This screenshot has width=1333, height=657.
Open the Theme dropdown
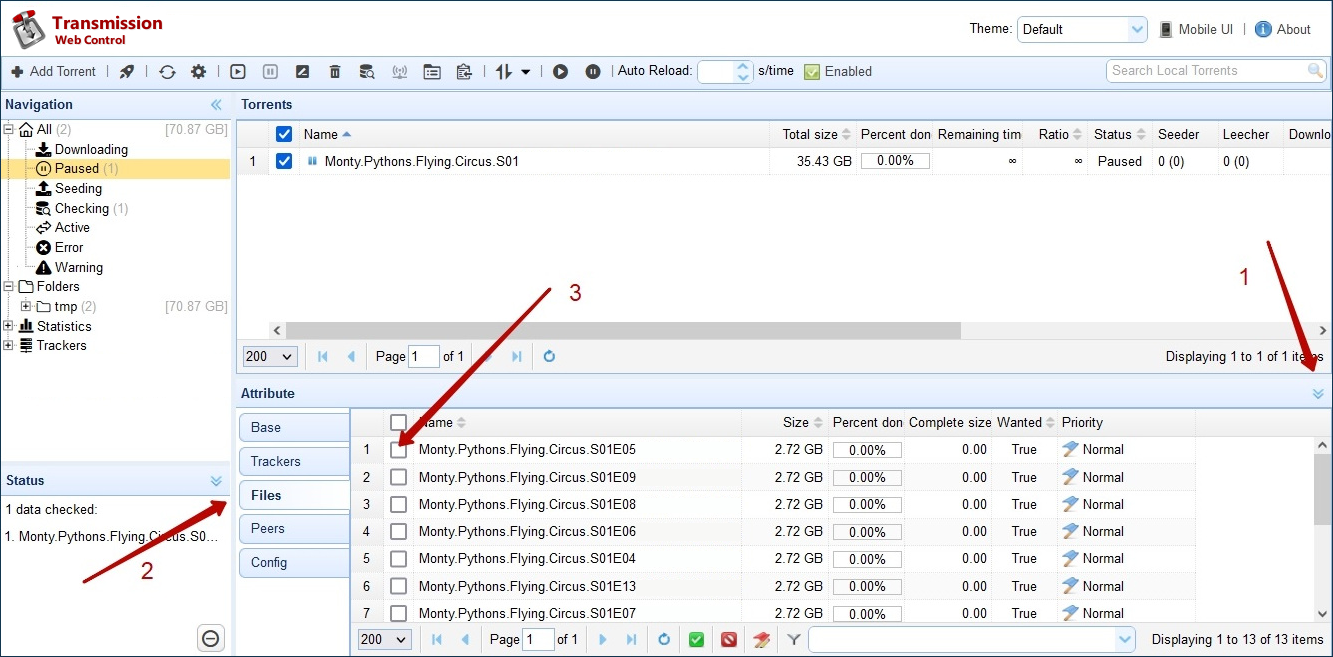[x=1082, y=29]
